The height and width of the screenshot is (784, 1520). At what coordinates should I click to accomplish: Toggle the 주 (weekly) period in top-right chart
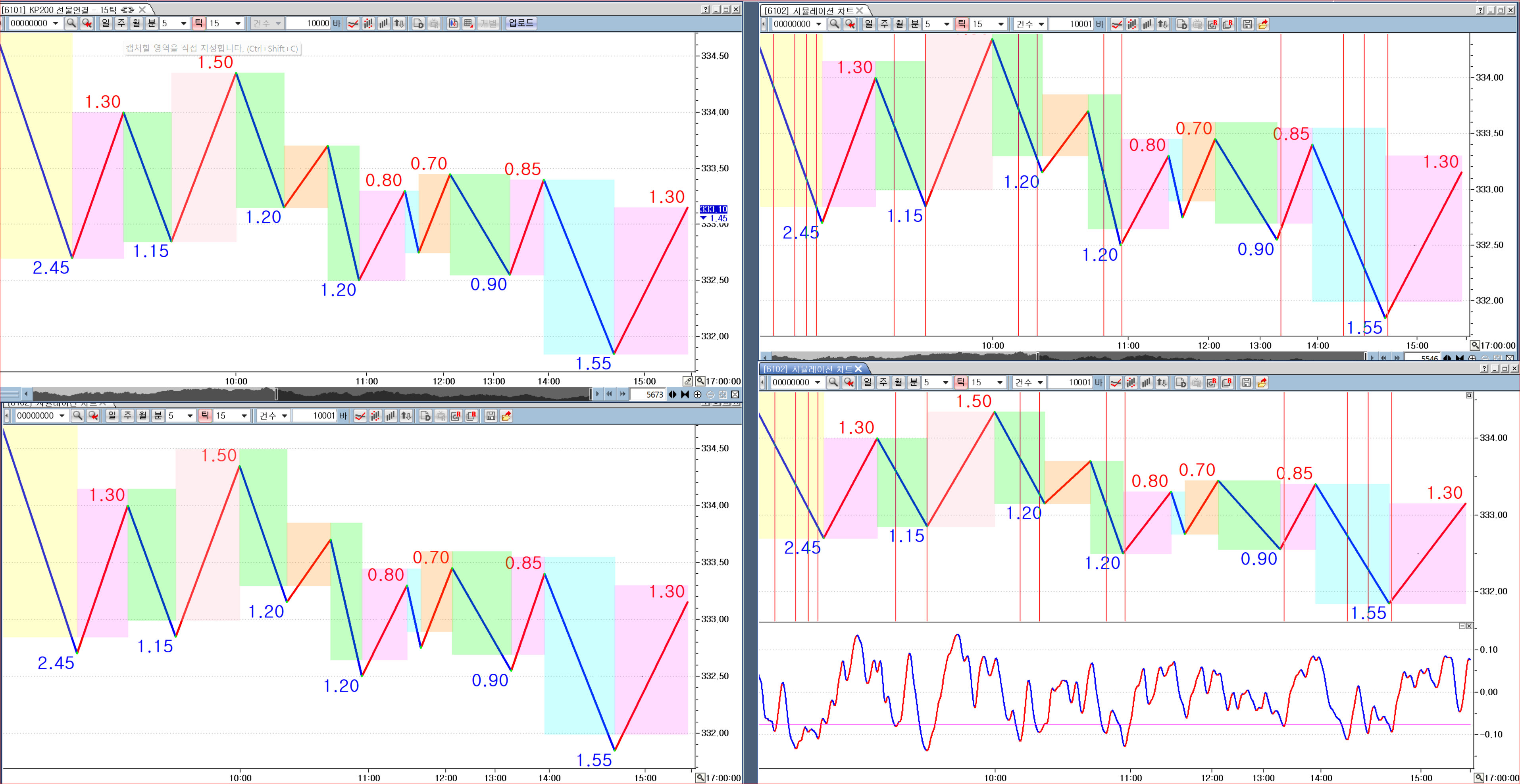tap(884, 24)
